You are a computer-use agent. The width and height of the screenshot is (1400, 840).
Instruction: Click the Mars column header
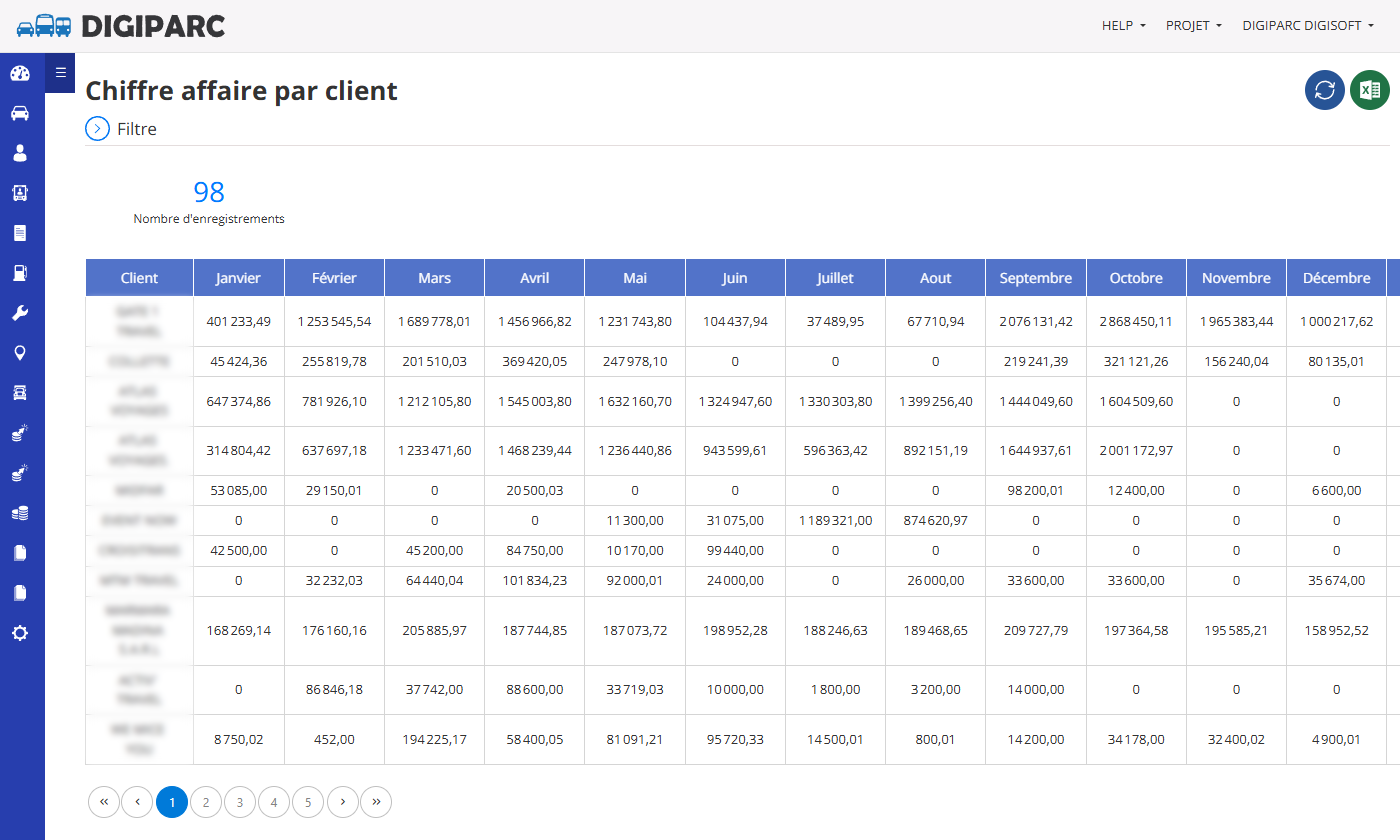pyautogui.click(x=434, y=278)
